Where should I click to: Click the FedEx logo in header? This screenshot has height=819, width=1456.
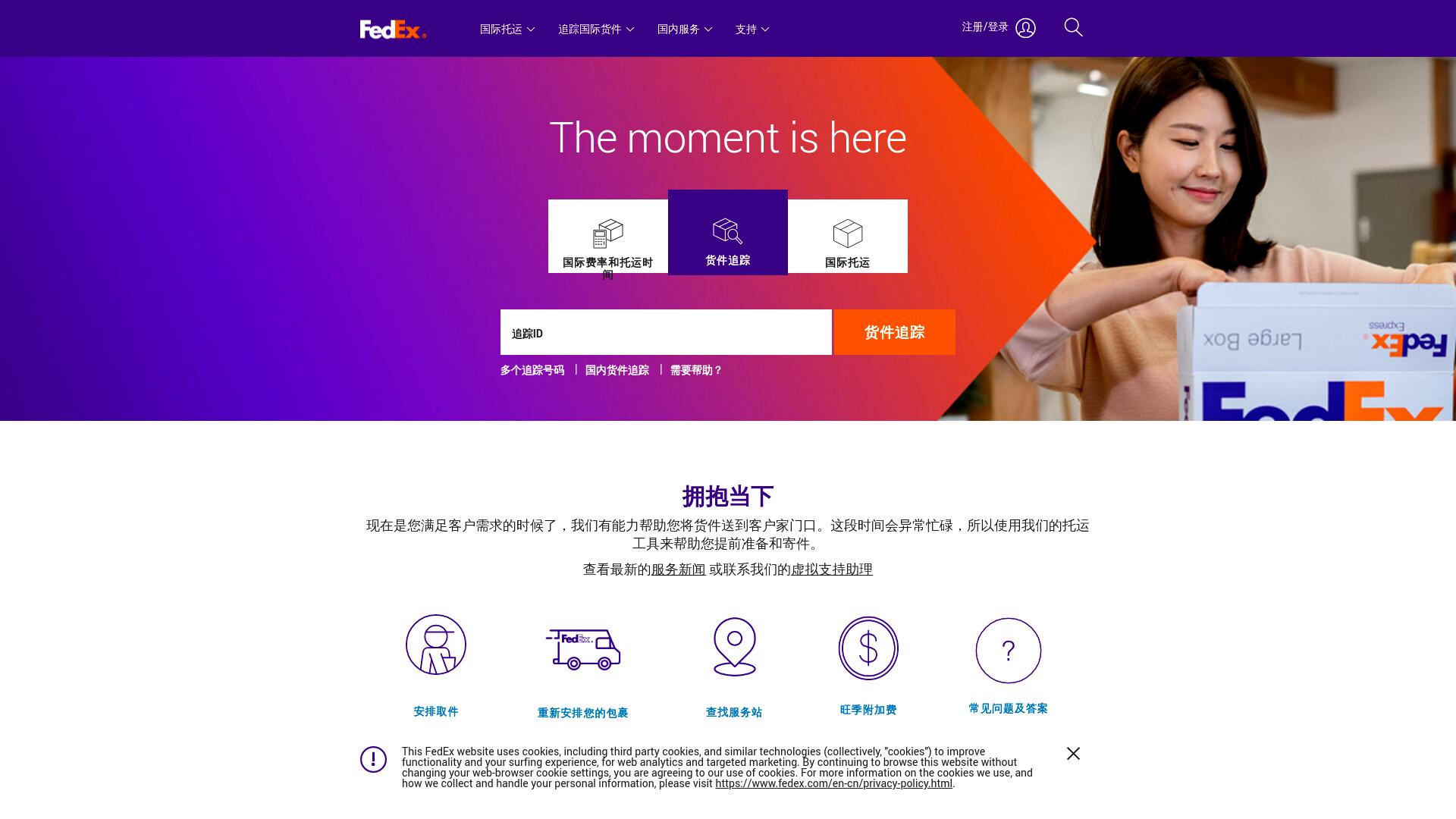[393, 29]
